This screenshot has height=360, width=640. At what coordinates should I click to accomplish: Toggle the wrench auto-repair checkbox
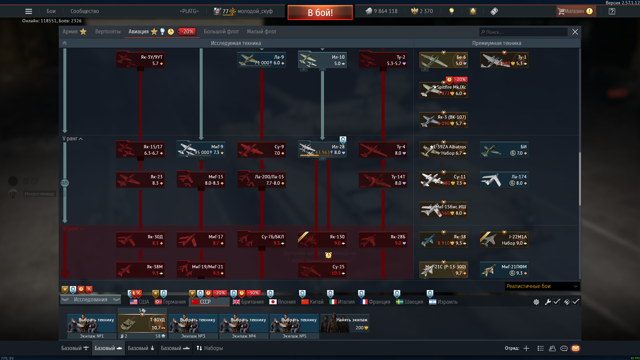(x=556, y=302)
